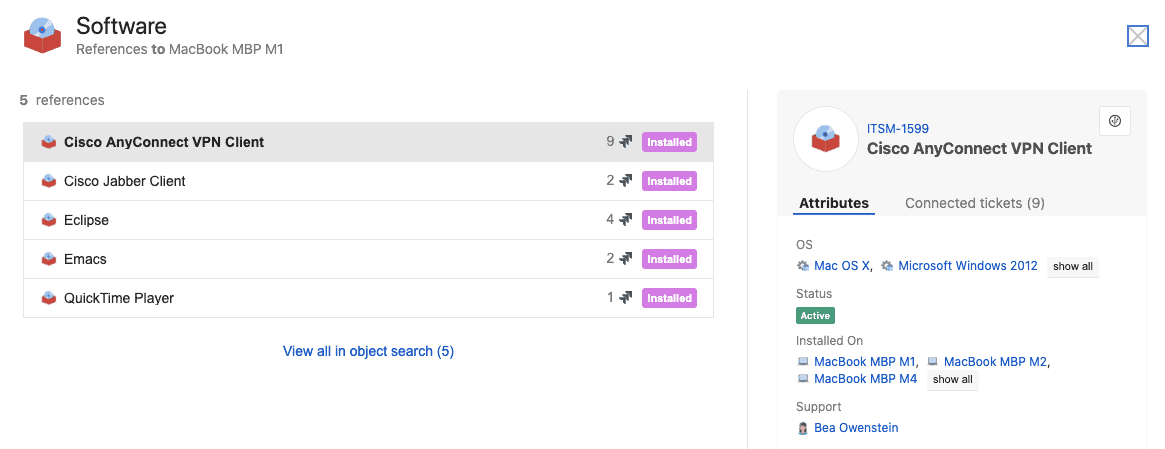The width and height of the screenshot is (1165, 449).
Task: Click tickets icon on QuickTime Player row
Action: (626, 298)
